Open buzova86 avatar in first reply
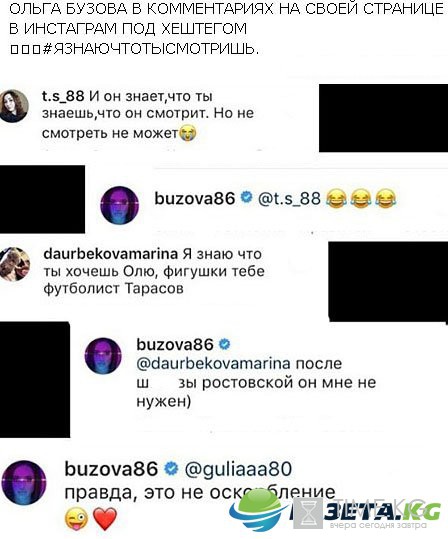The image size is (448, 539). coord(119,206)
